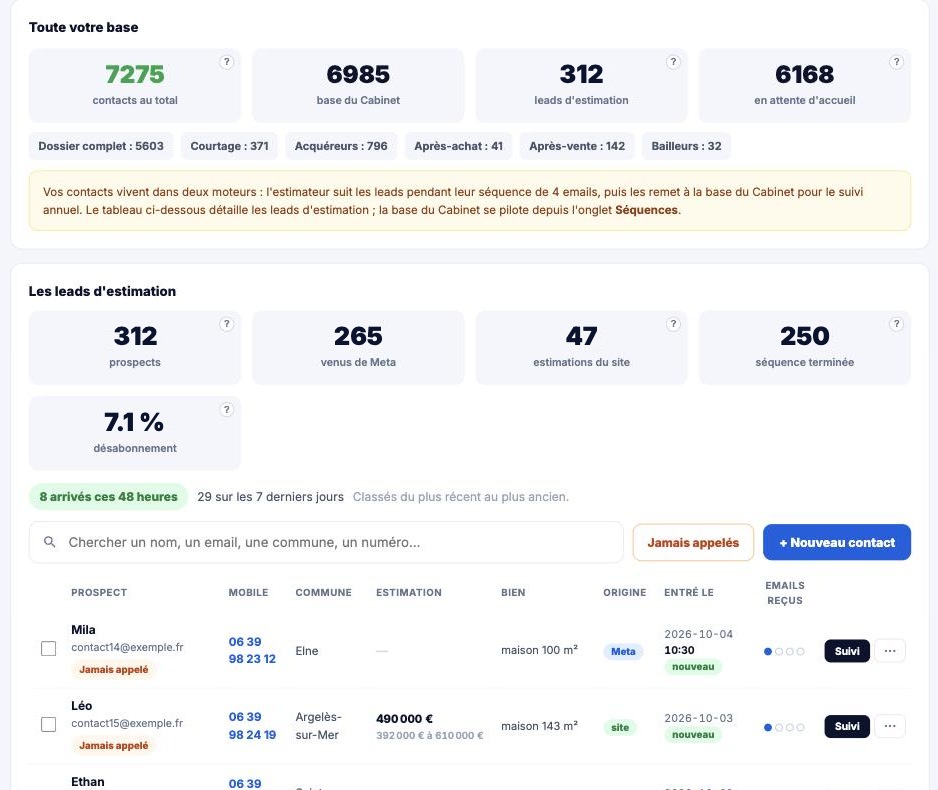The height and width of the screenshot is (790, 938).
Task: Click the Elne commune cell
Action: [x=307, y=651]
